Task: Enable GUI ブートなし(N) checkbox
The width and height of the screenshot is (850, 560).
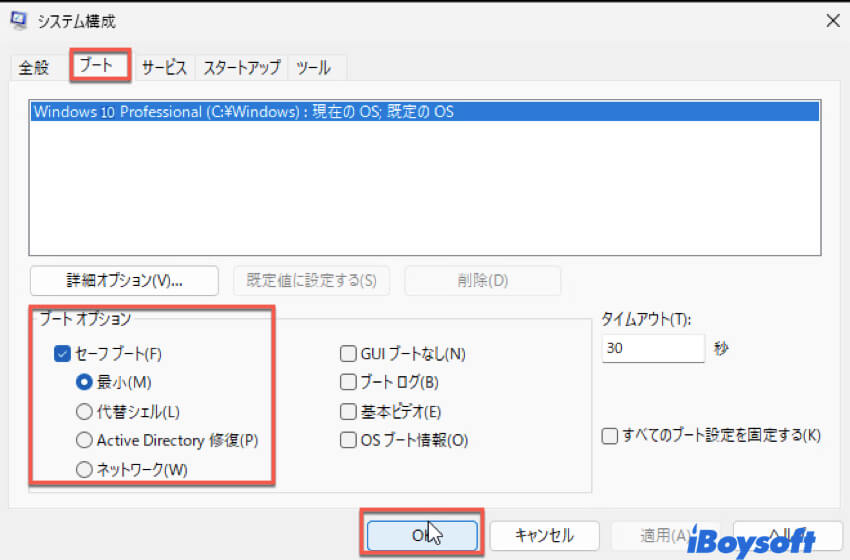Action: (x=348, y=354)
